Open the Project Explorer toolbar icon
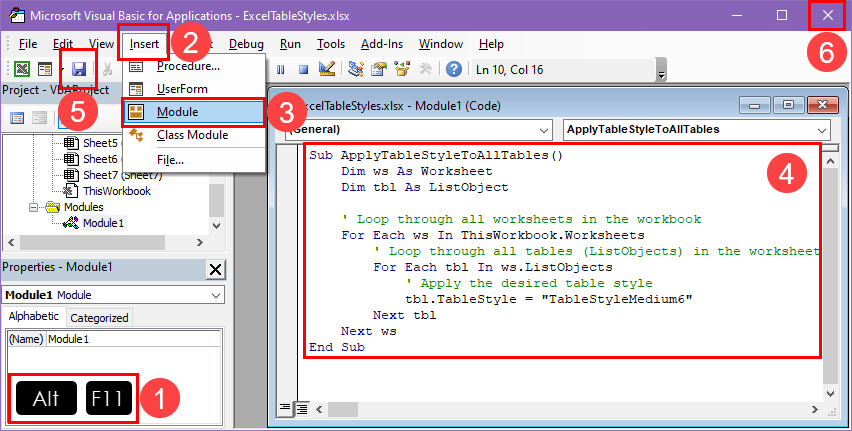This screenshot has height=431, width=852. (x=356, y=69)
